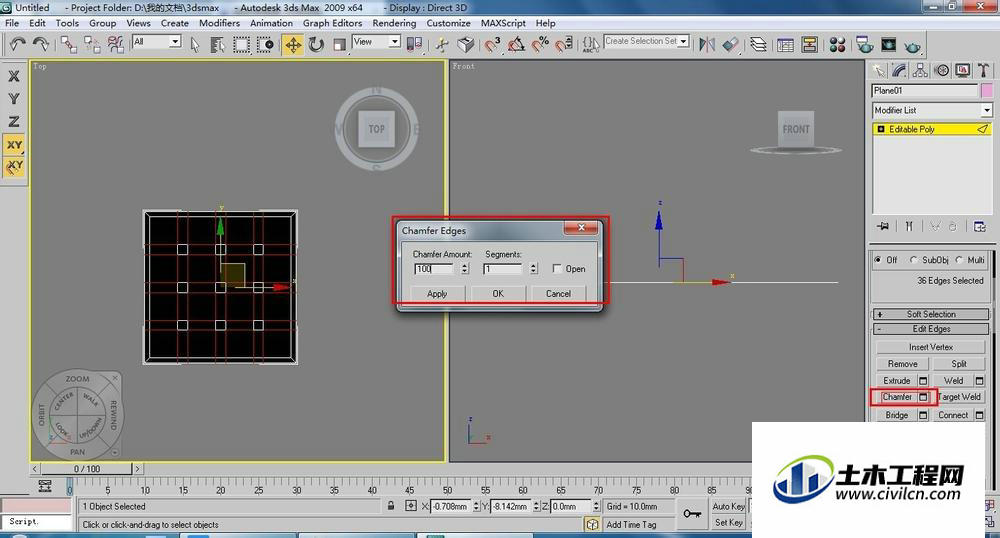1000x538 pixels.
Task: Switch to the Motion panel tab
Action: click(x=941, y=70)
